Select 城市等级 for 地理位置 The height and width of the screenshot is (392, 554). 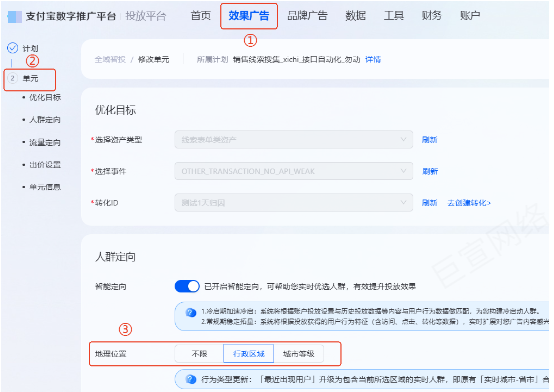pos(299,354)
